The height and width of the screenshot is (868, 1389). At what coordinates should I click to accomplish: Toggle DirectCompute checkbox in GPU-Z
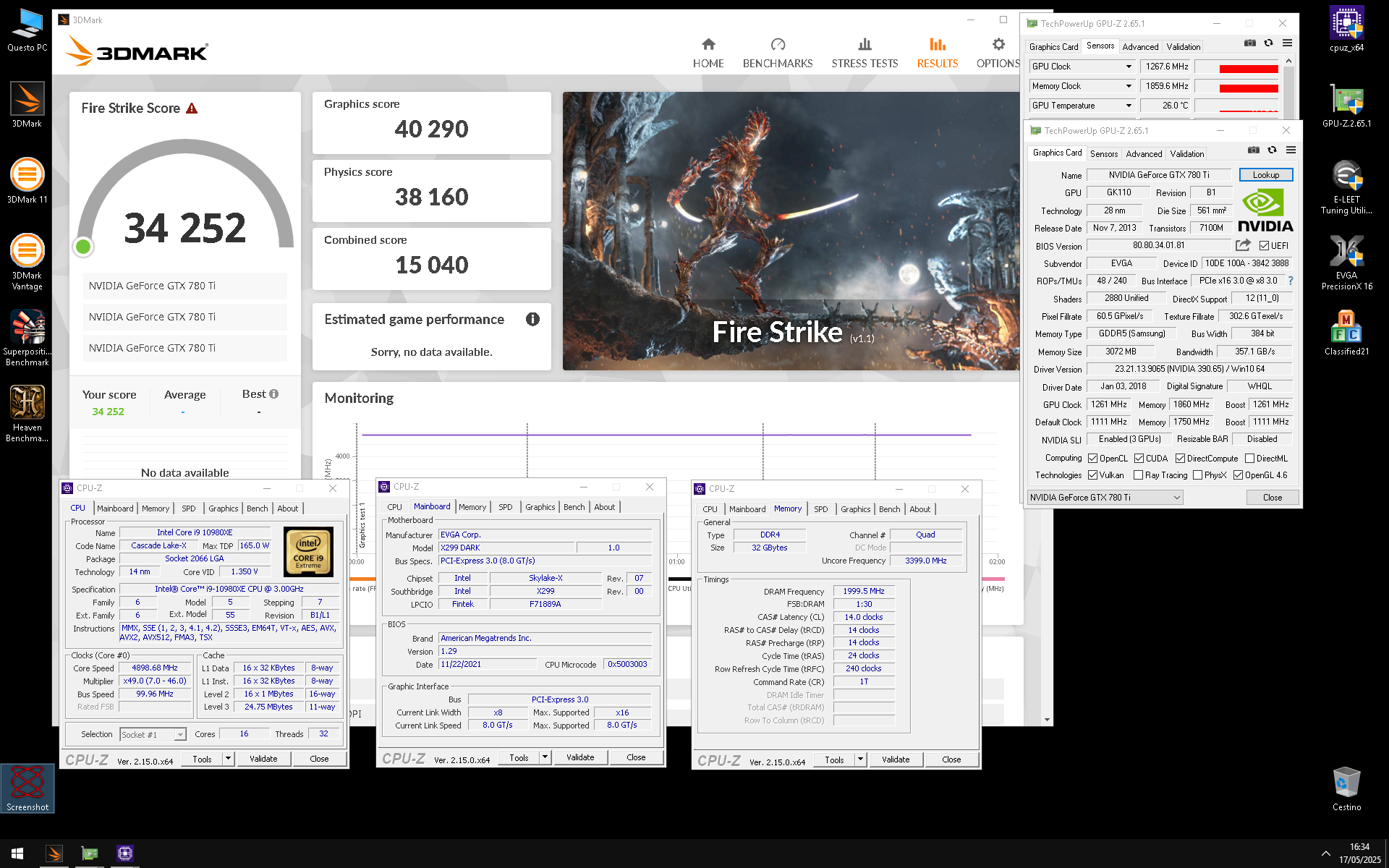coord(1180,459)
